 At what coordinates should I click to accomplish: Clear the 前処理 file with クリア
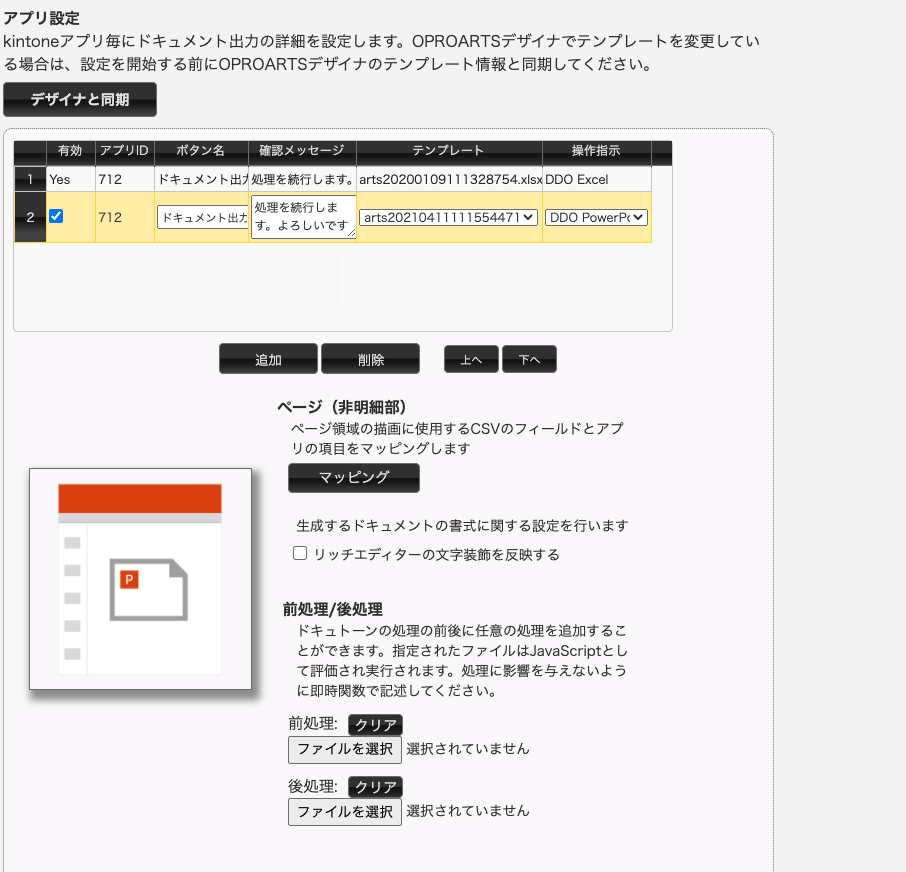click(376, 724)
